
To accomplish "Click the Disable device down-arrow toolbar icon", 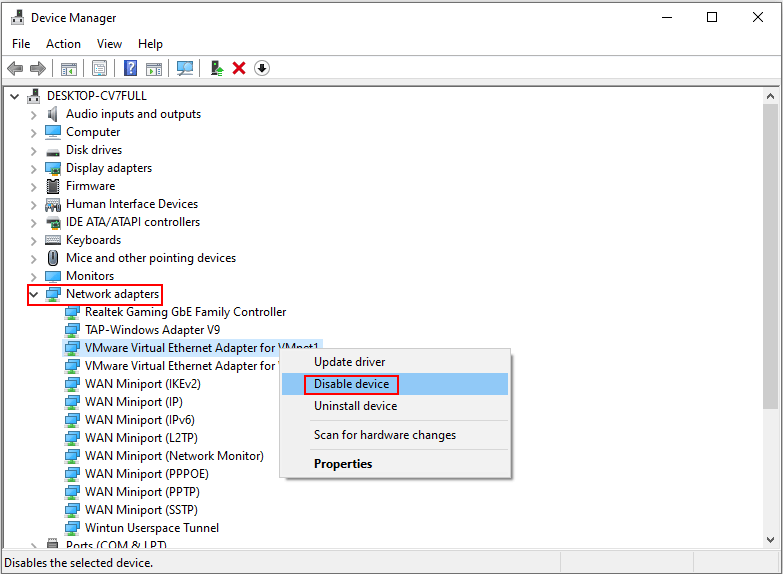I will pyautogui.click(x=262, y=68).
